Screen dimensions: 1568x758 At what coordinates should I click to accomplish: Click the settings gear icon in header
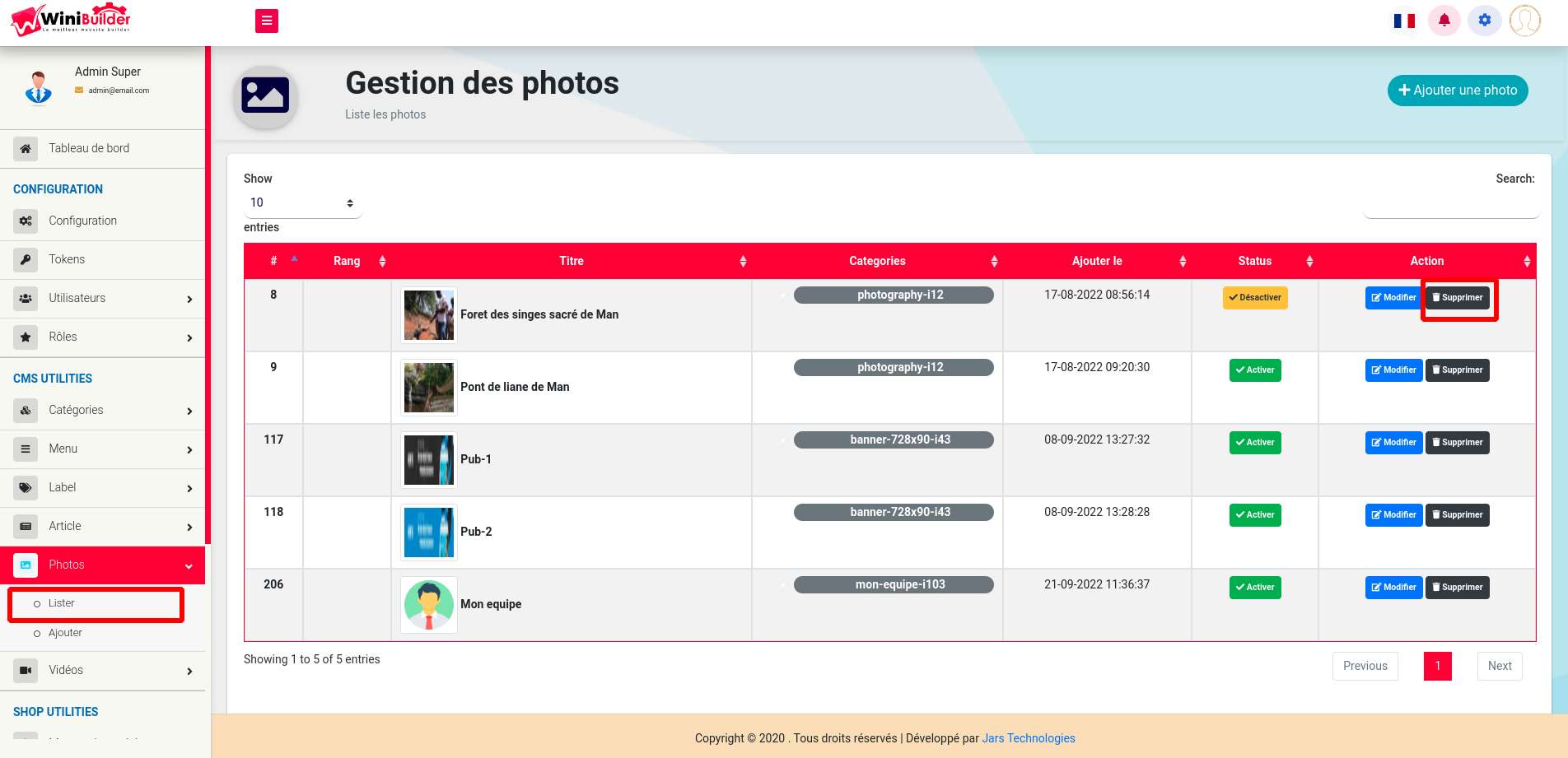tap(1484, 21)
